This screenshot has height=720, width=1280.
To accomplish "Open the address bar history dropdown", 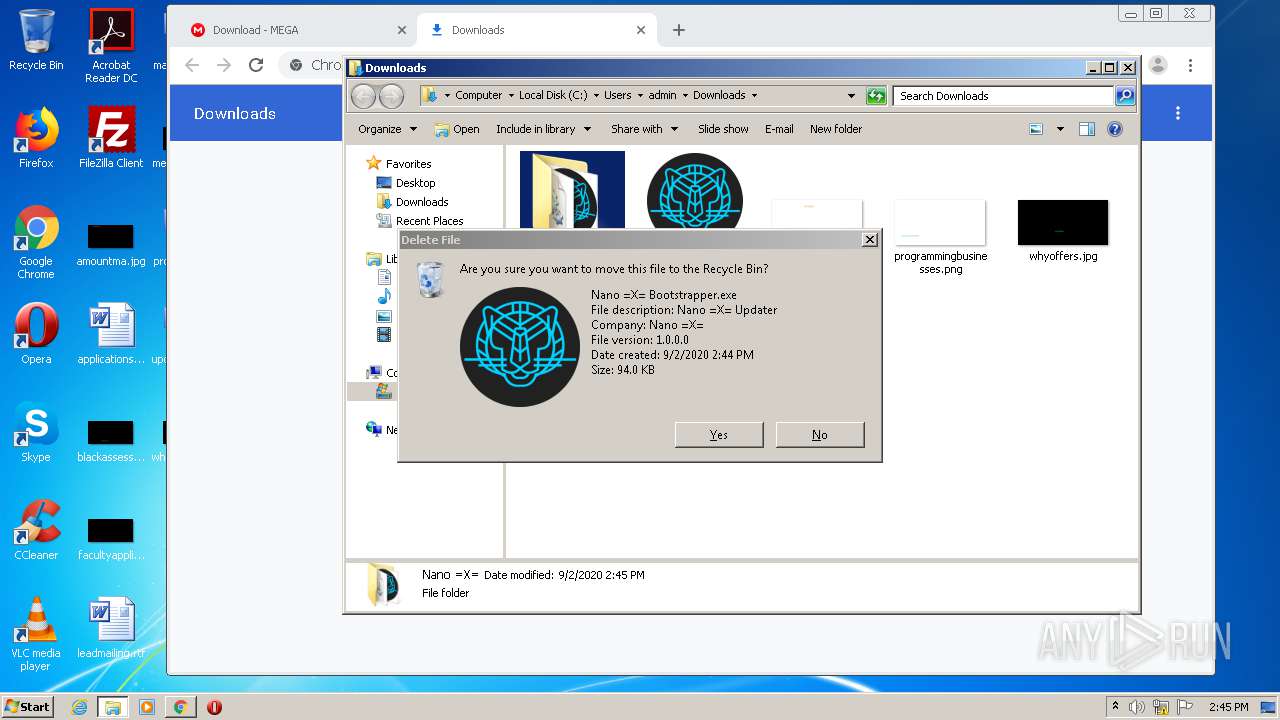I will [851, 96].
